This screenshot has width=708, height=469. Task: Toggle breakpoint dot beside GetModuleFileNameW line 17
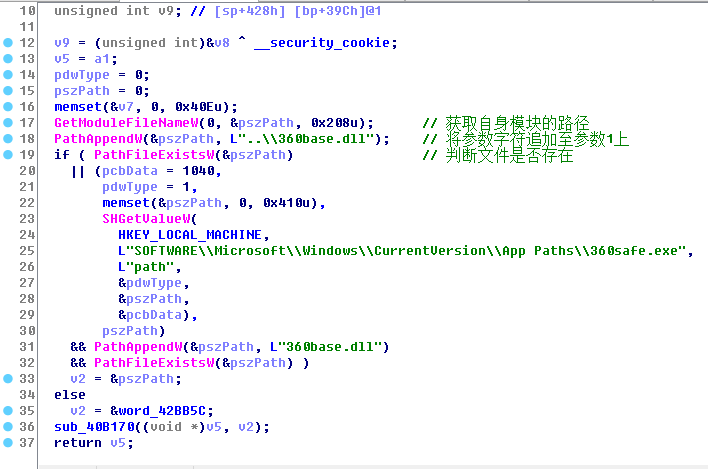[8, 123]
